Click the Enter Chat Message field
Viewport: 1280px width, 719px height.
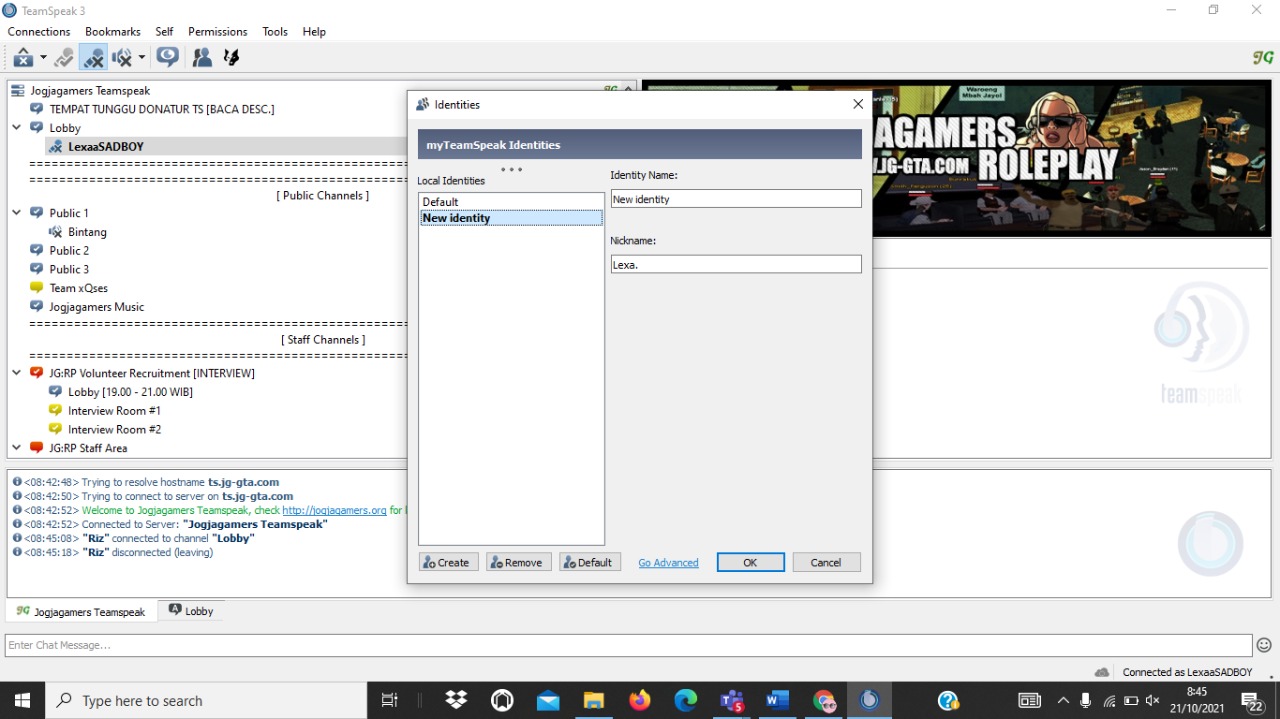tap(628, 645)
